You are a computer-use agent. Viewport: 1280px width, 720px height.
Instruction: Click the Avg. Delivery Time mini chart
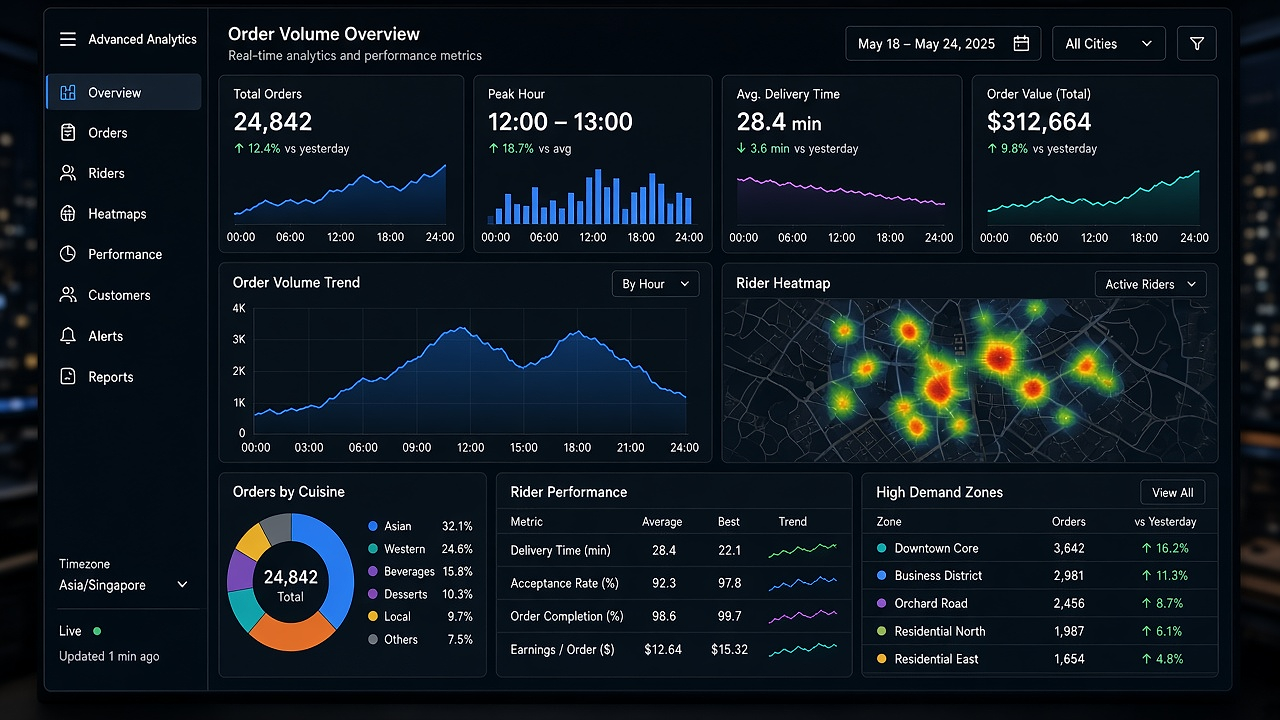click(x=841, y=200)
